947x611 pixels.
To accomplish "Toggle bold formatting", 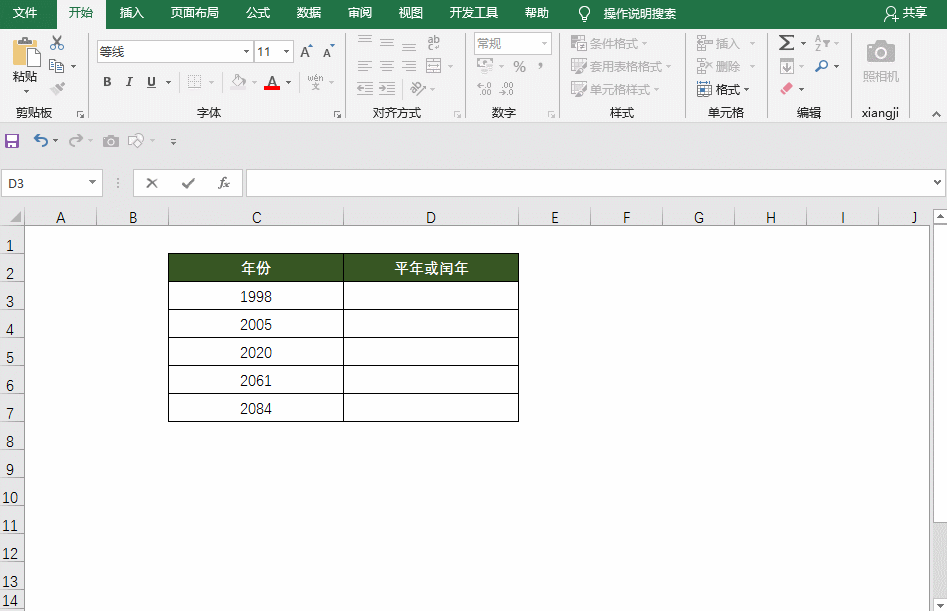I will (107, 82).
